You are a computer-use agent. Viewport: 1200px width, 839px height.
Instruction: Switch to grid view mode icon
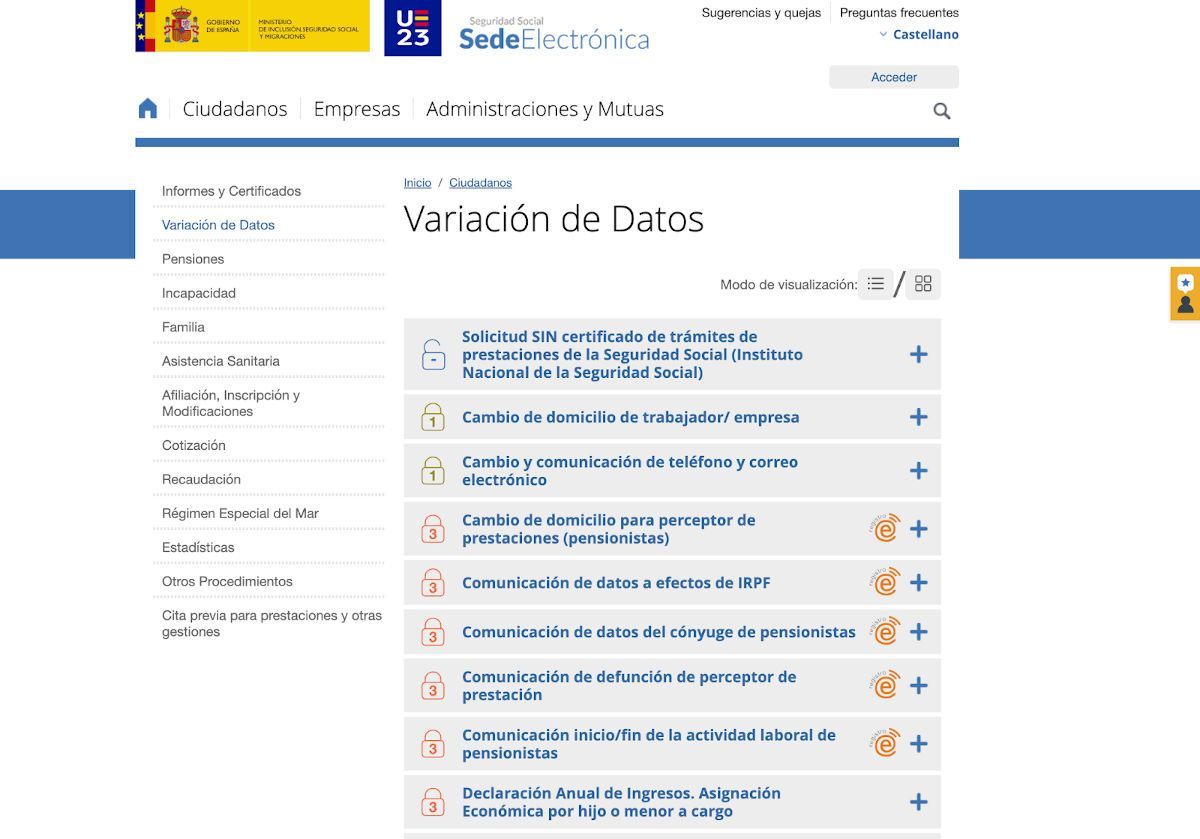923,284
